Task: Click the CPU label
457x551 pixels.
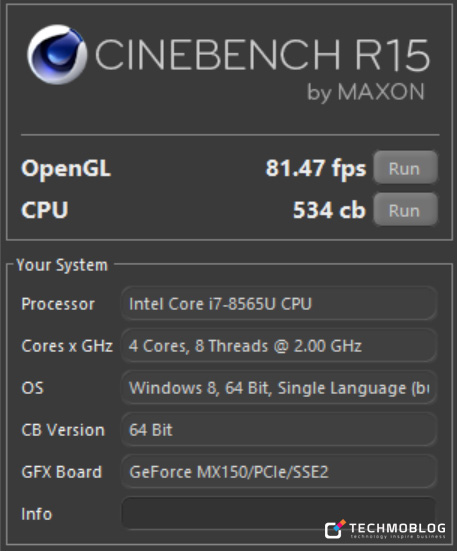Action: (x=45, y=210)
